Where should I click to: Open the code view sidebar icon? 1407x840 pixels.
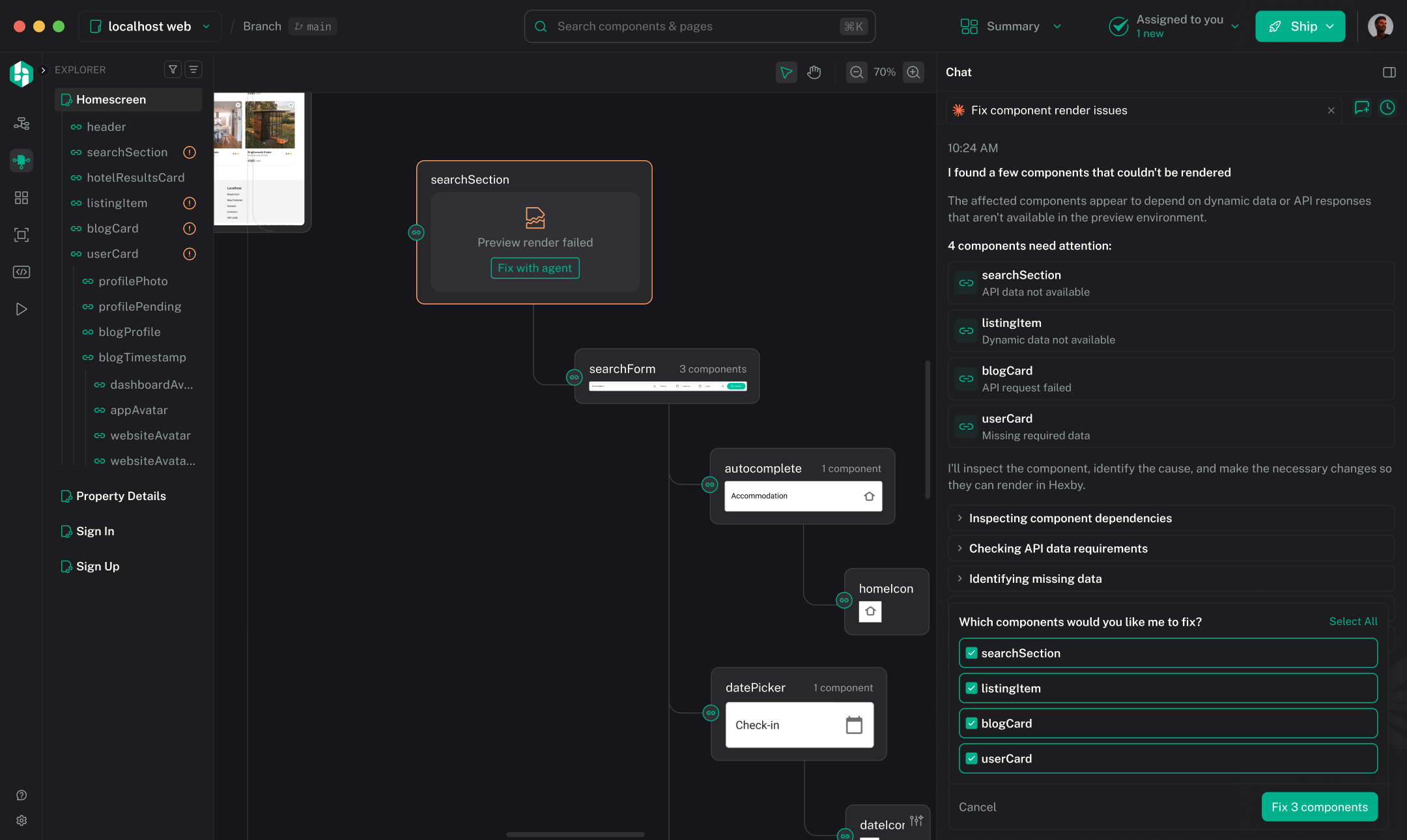[21, 272]
